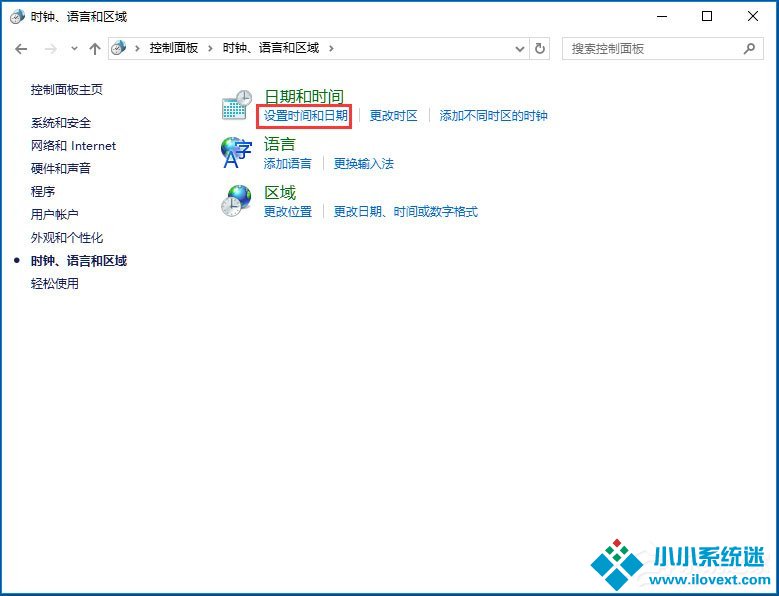Select 时钟、语言和区域 in sidebar
Screen dimensions: 779x596
(78, 260)
